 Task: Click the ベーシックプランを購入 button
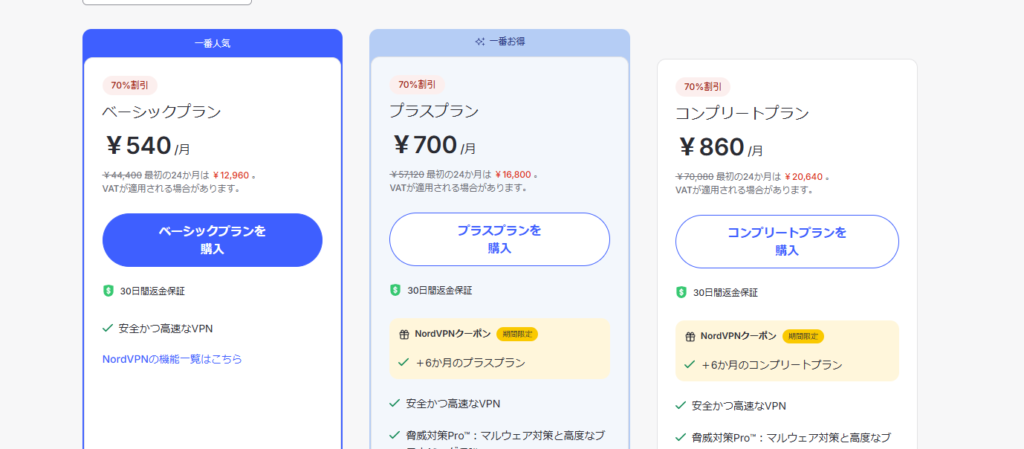[x=212, y=240]
